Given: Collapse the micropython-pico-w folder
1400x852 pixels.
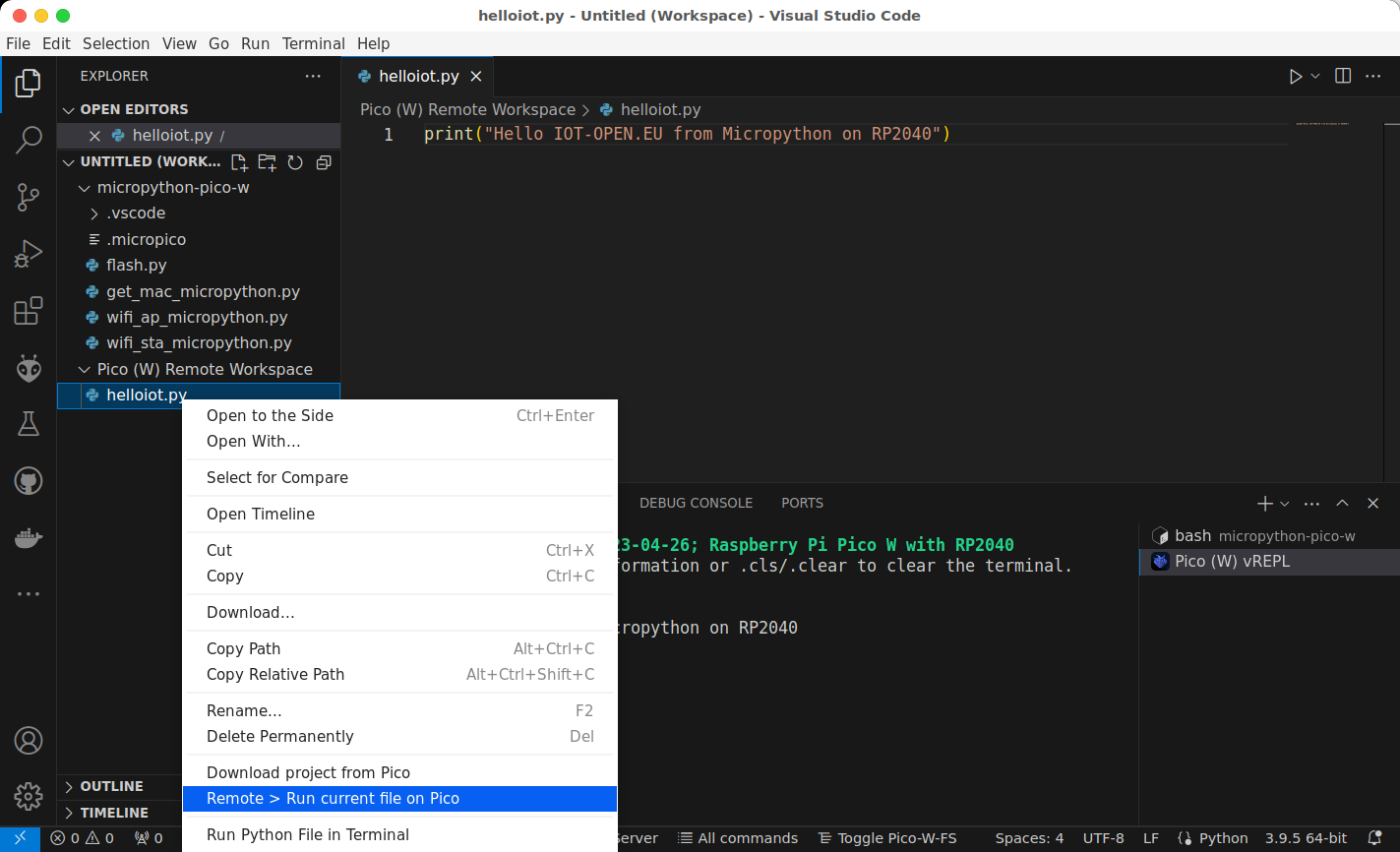Looking at the screenshot, I should pos(85,188).
